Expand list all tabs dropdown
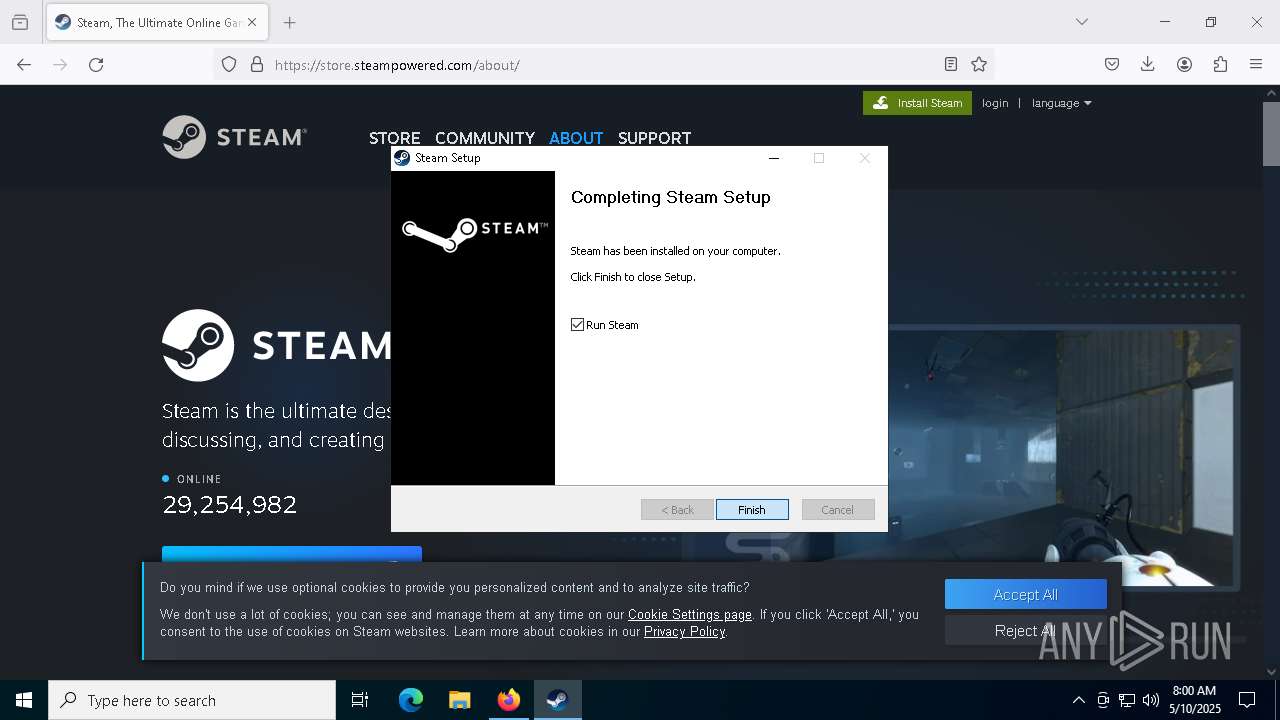Viewport: 1280px width, 720px height. pos(1082,22)
